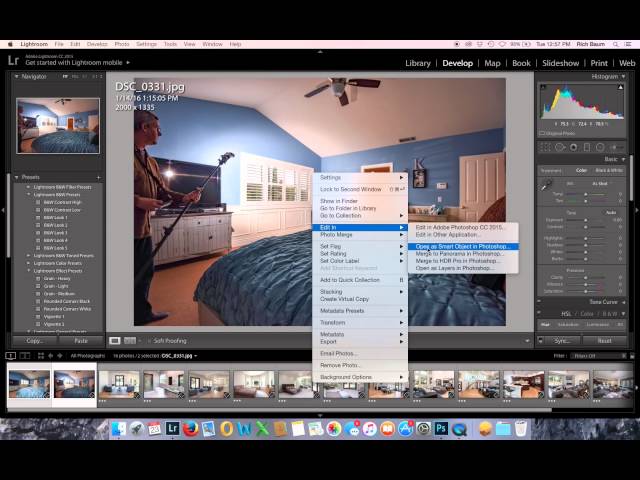Click the Before/After view icon in toolbar
Viewport: 640px width, 480px height.
(x=130, y=340)
